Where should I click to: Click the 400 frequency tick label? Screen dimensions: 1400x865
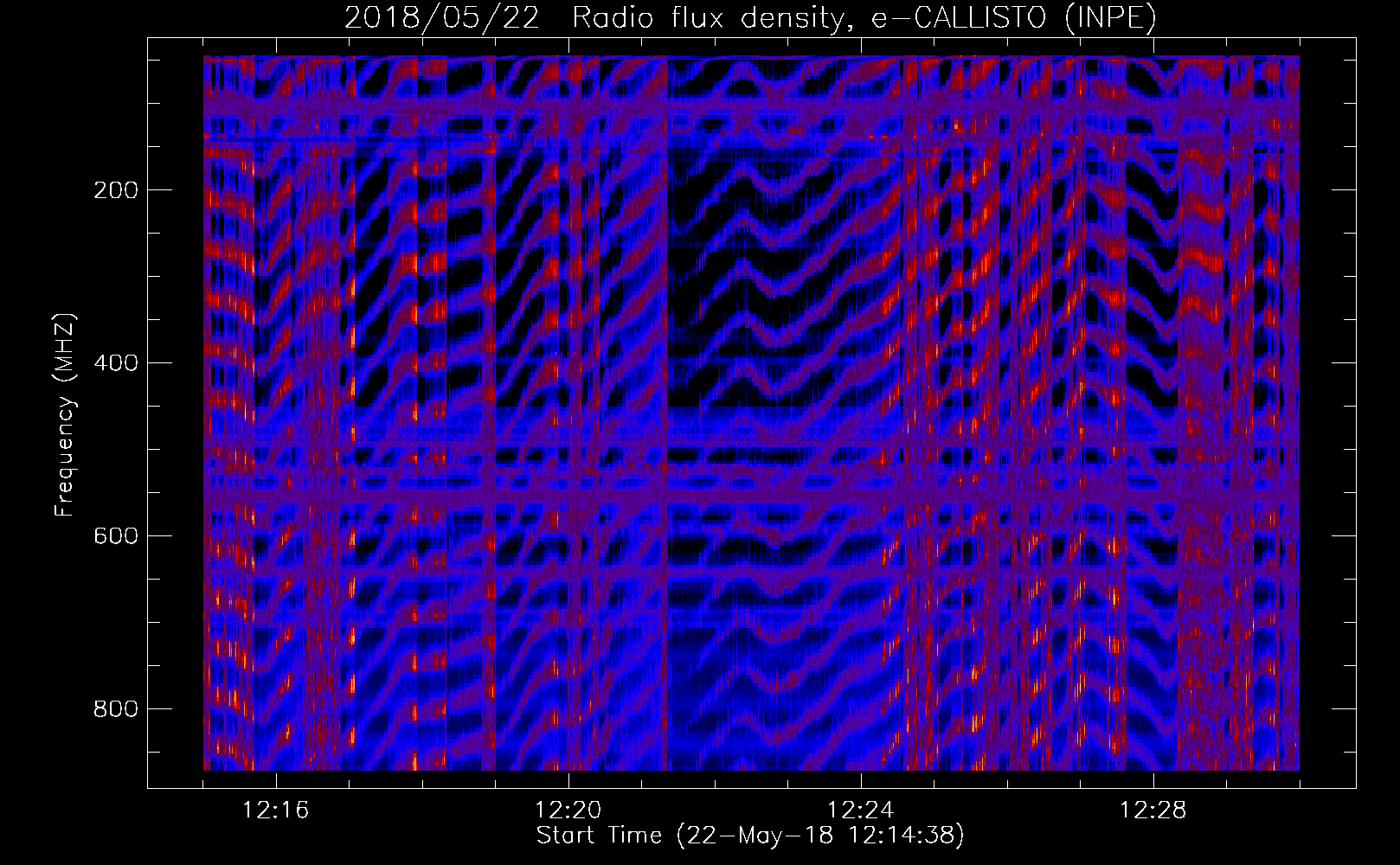(x=115, y=363)
